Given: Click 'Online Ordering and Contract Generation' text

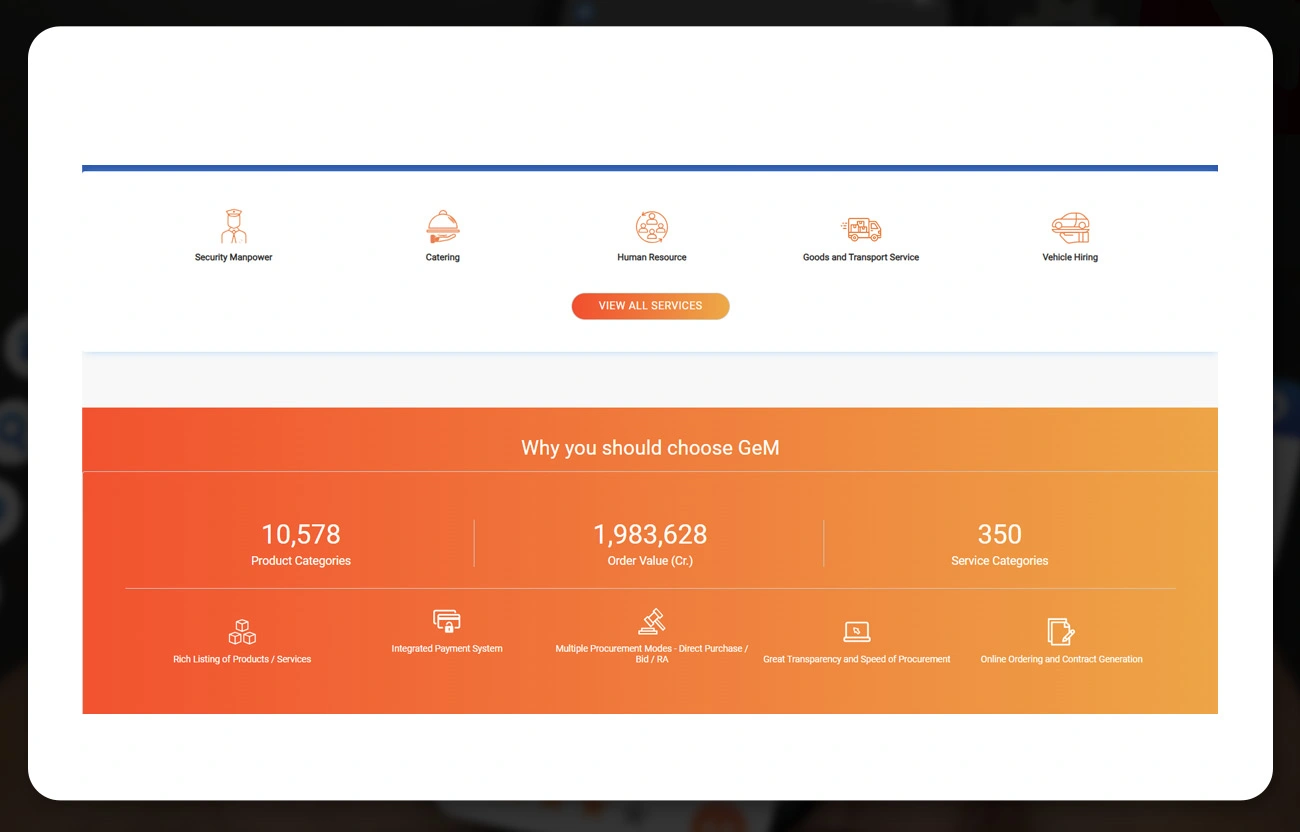Looking at the screenshot, I should point(1061,660).
